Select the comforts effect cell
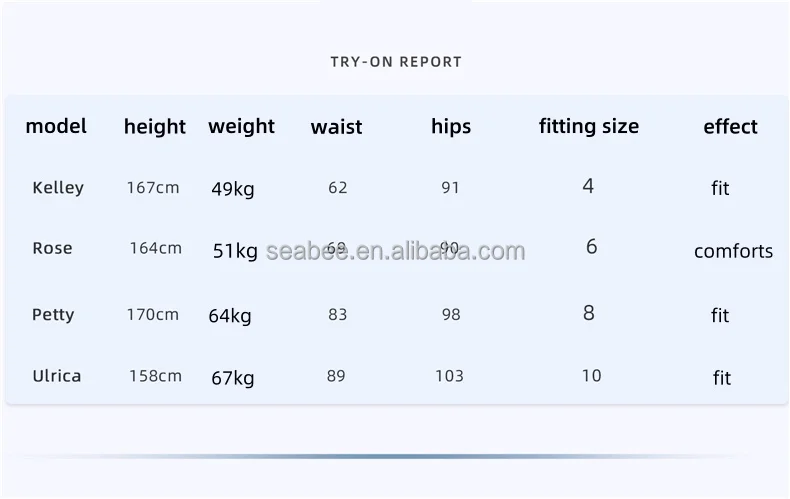 pyautogui.click(x=733, y=251)
